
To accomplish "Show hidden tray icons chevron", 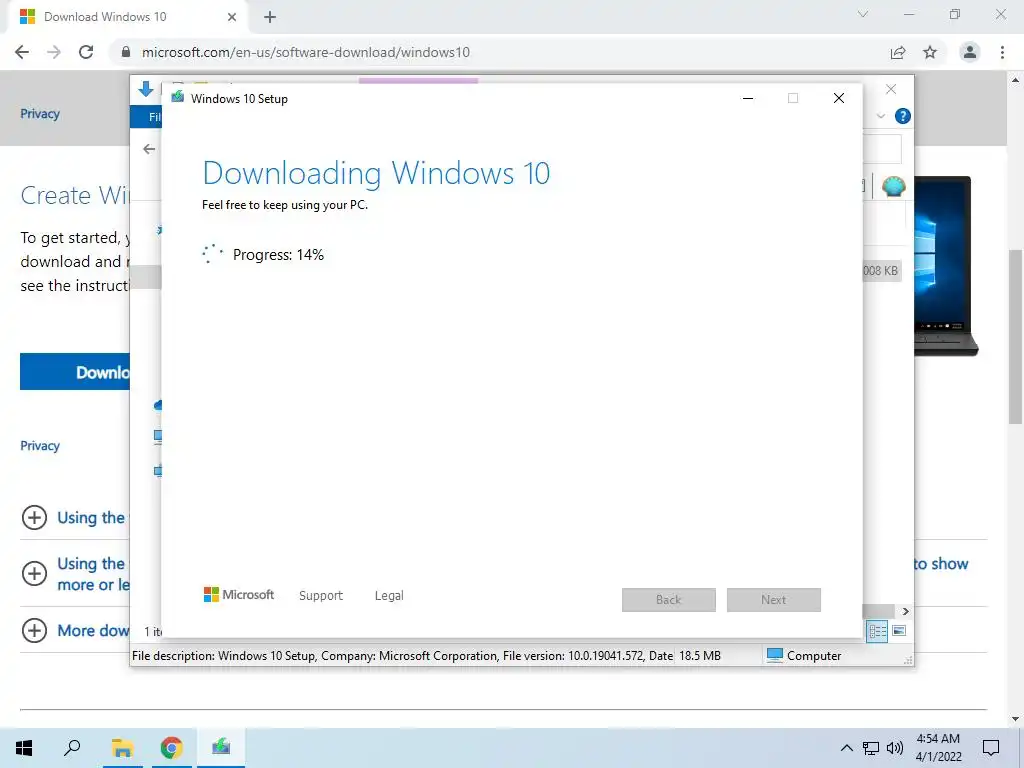I will pos(846,748).
